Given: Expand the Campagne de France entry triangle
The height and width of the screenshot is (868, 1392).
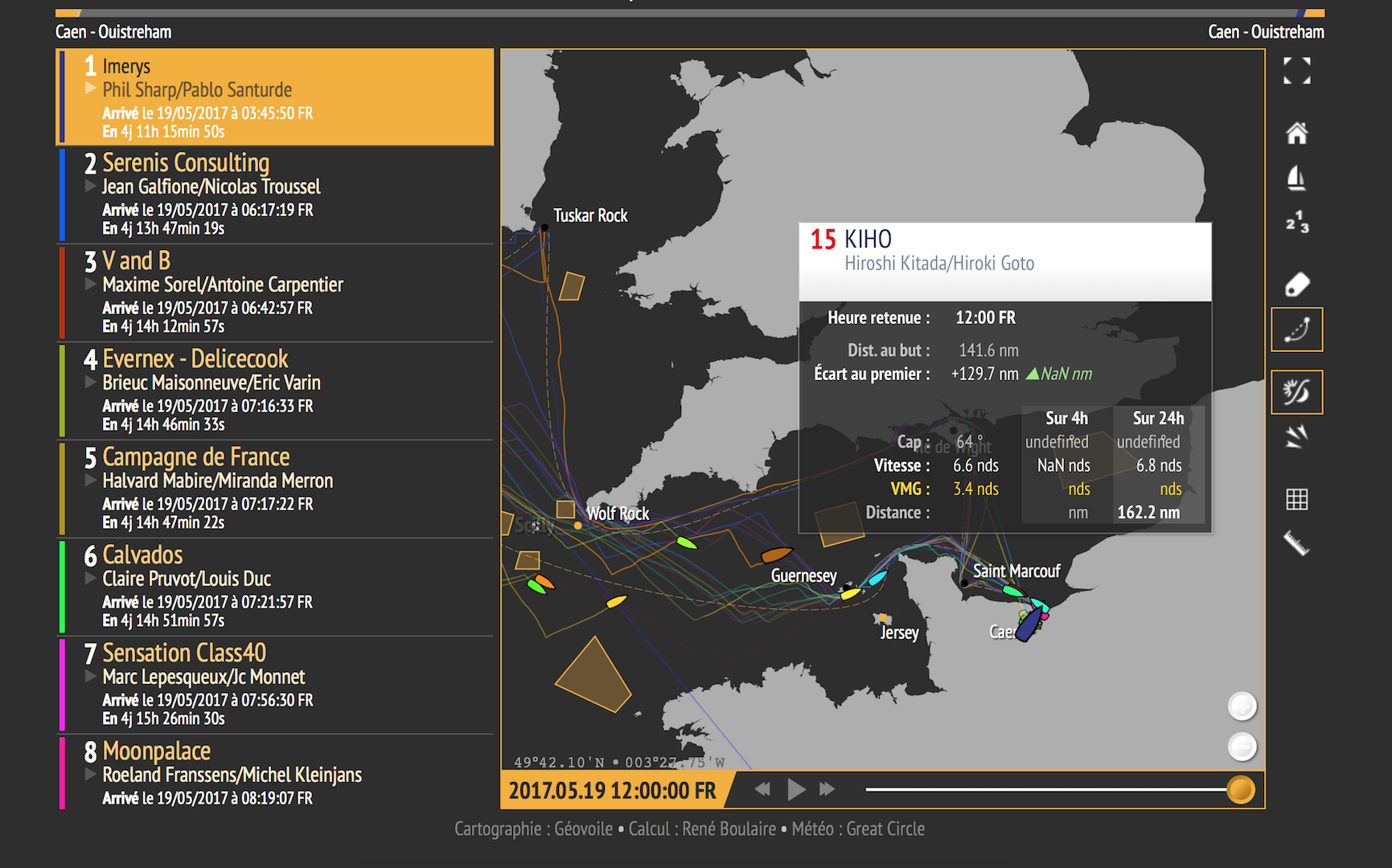Looking at the screenshot, I should [x=91, y=480].
